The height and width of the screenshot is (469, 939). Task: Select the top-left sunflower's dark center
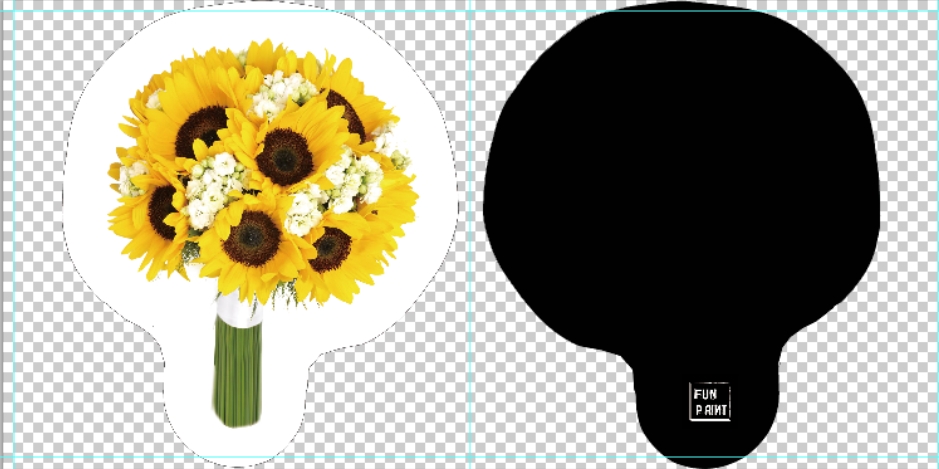click(x=201, y=129)
